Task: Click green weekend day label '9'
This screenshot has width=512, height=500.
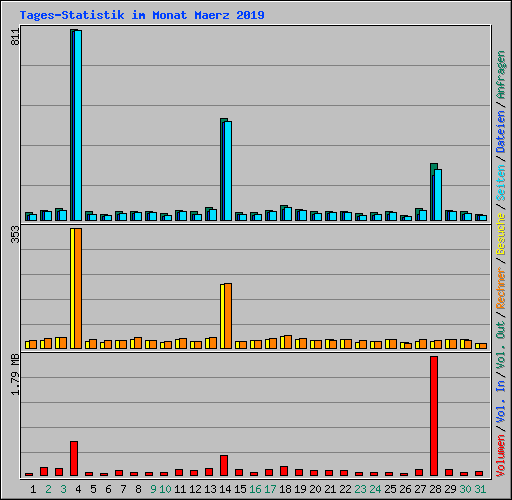Action: coord(153,489)
